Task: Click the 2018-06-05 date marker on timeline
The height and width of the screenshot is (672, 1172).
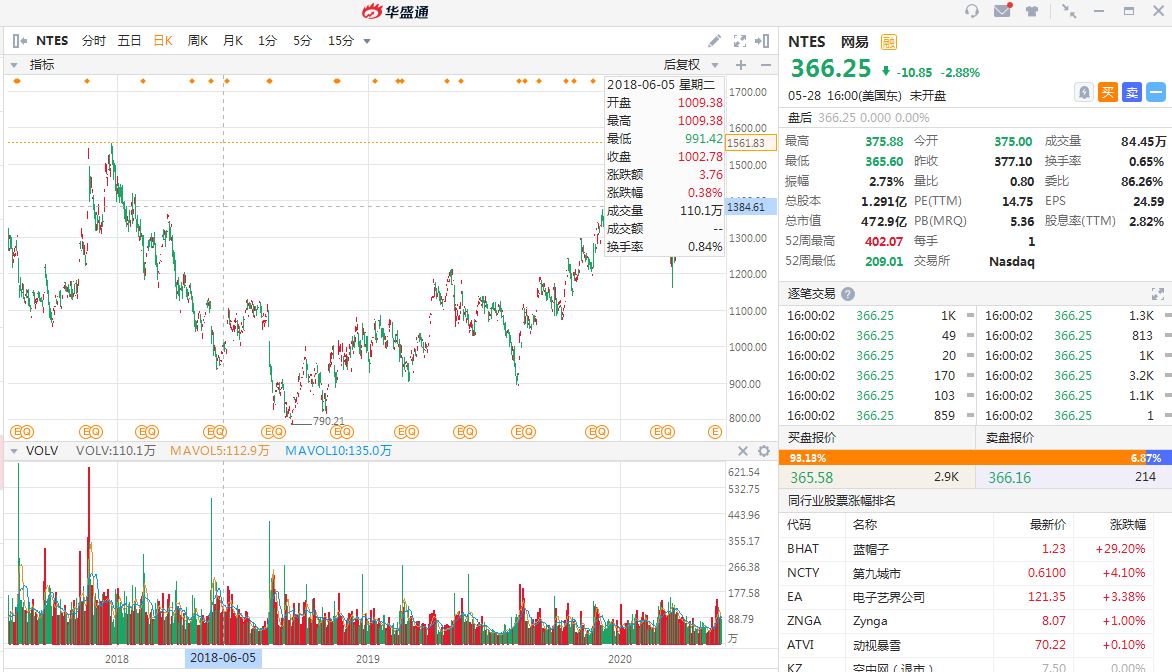Action: point(223,658)
